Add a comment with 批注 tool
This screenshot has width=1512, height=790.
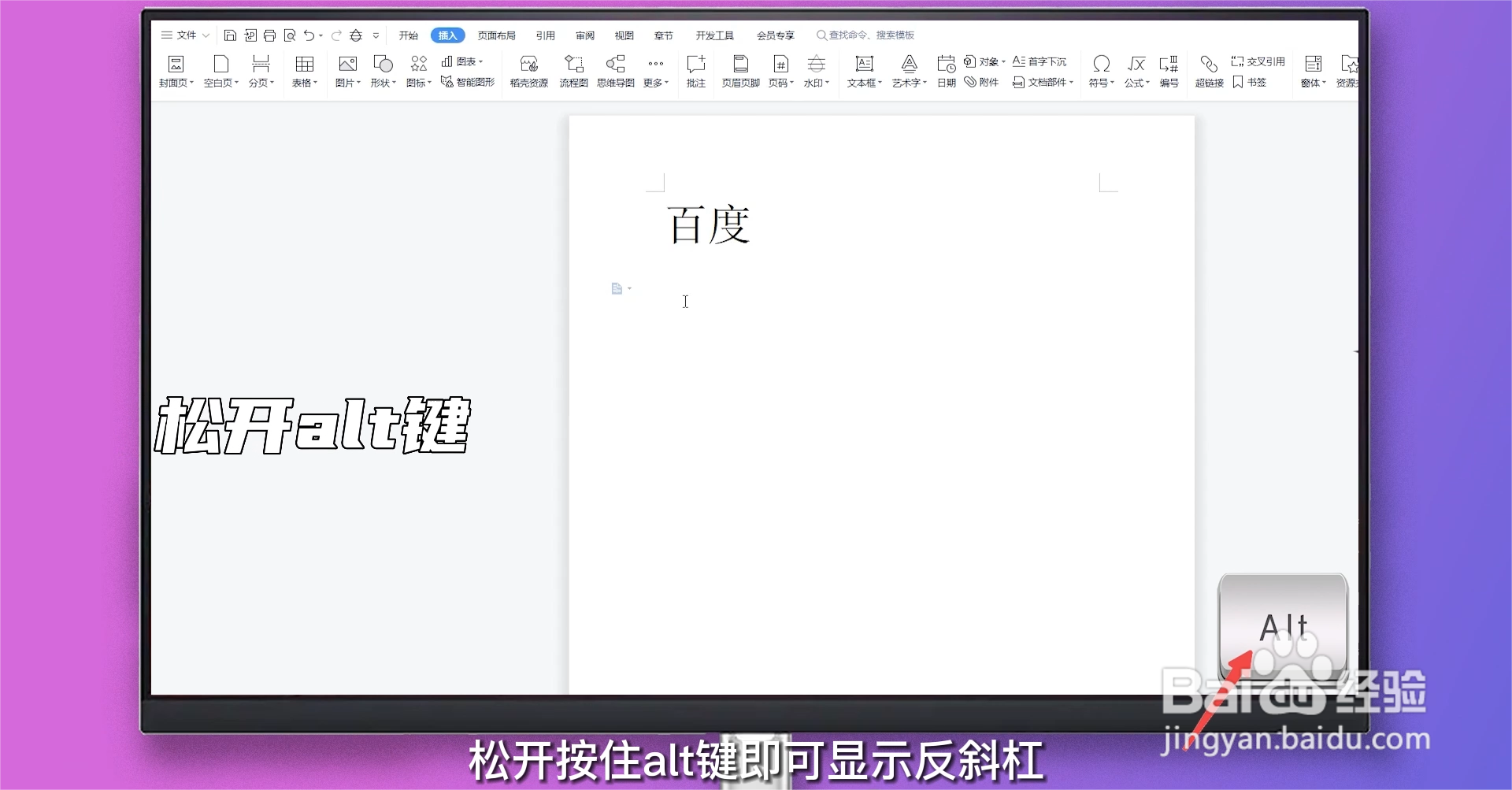tap(695, 71)
